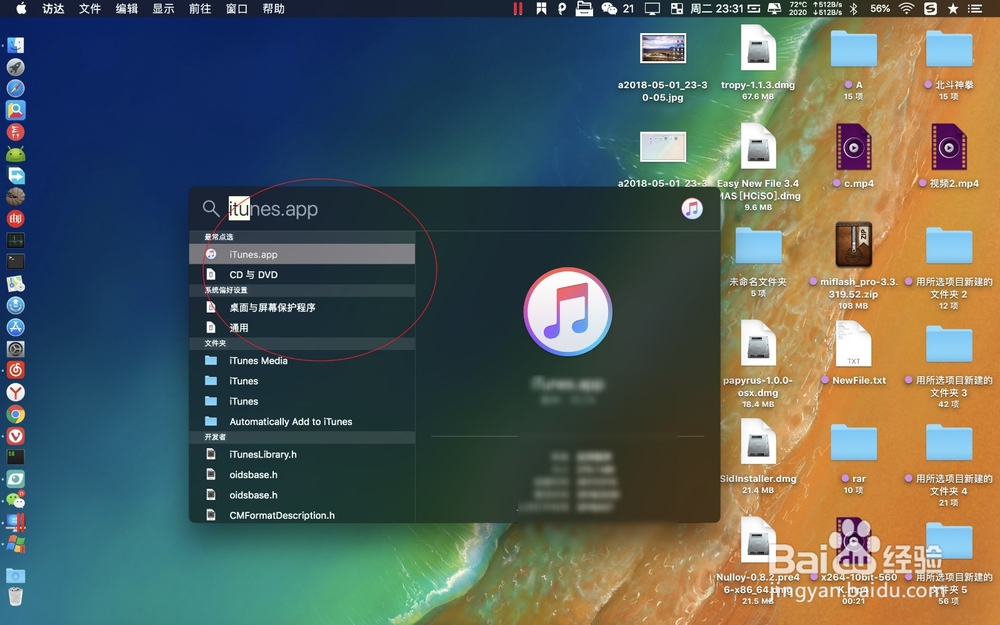
Task: Open the 显示 menu
Action: click(163, 8)
